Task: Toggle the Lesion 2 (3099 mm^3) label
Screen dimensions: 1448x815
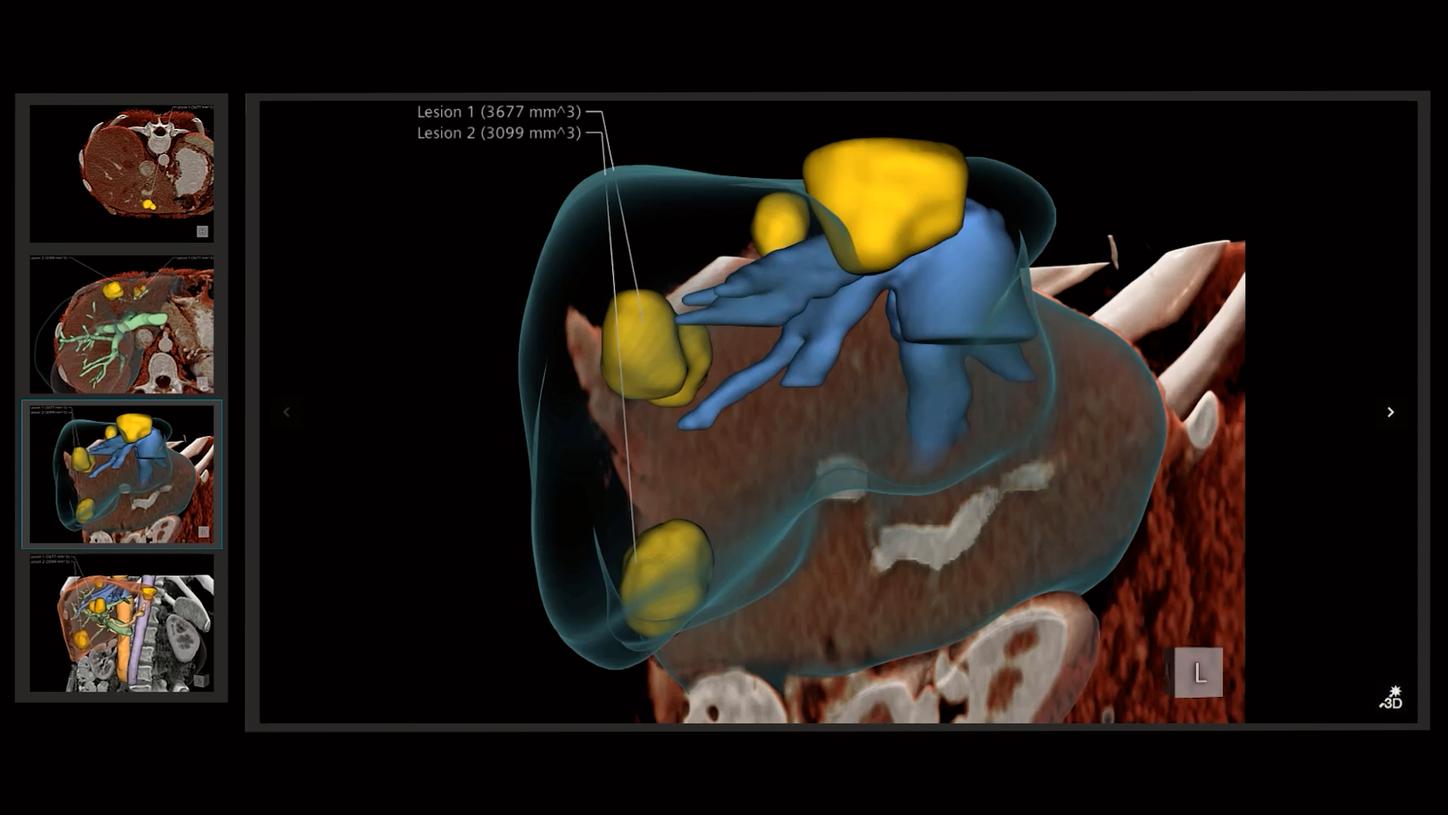Action: (x=497, y=132)
